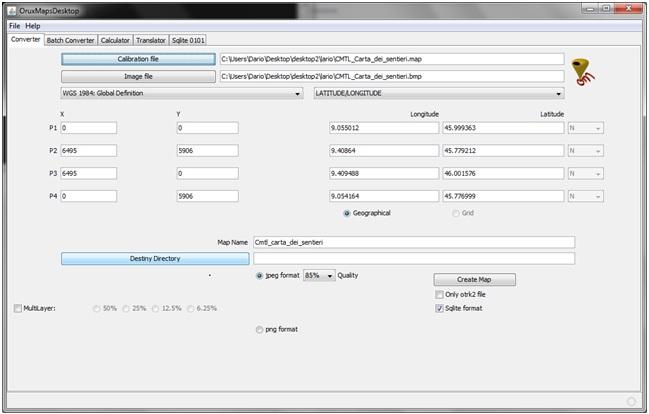Close the OruxMapsDesktop window
Viewport: 649px width, 414px height.
(628, 9)
